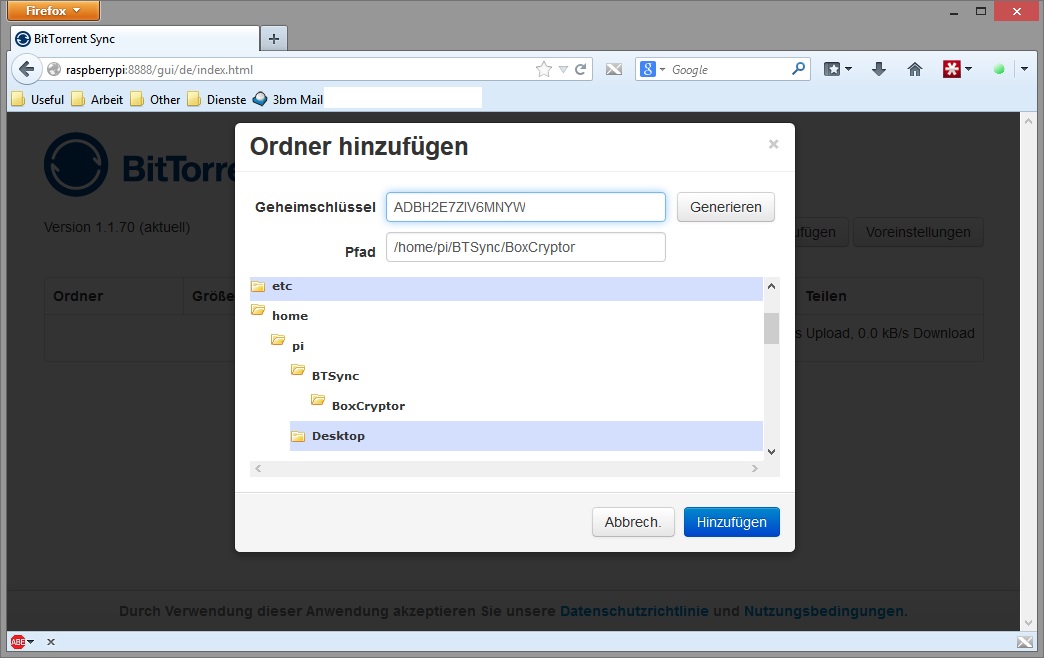
Task: Click the BitTorrent Sync logo icon
Action: 76,164
